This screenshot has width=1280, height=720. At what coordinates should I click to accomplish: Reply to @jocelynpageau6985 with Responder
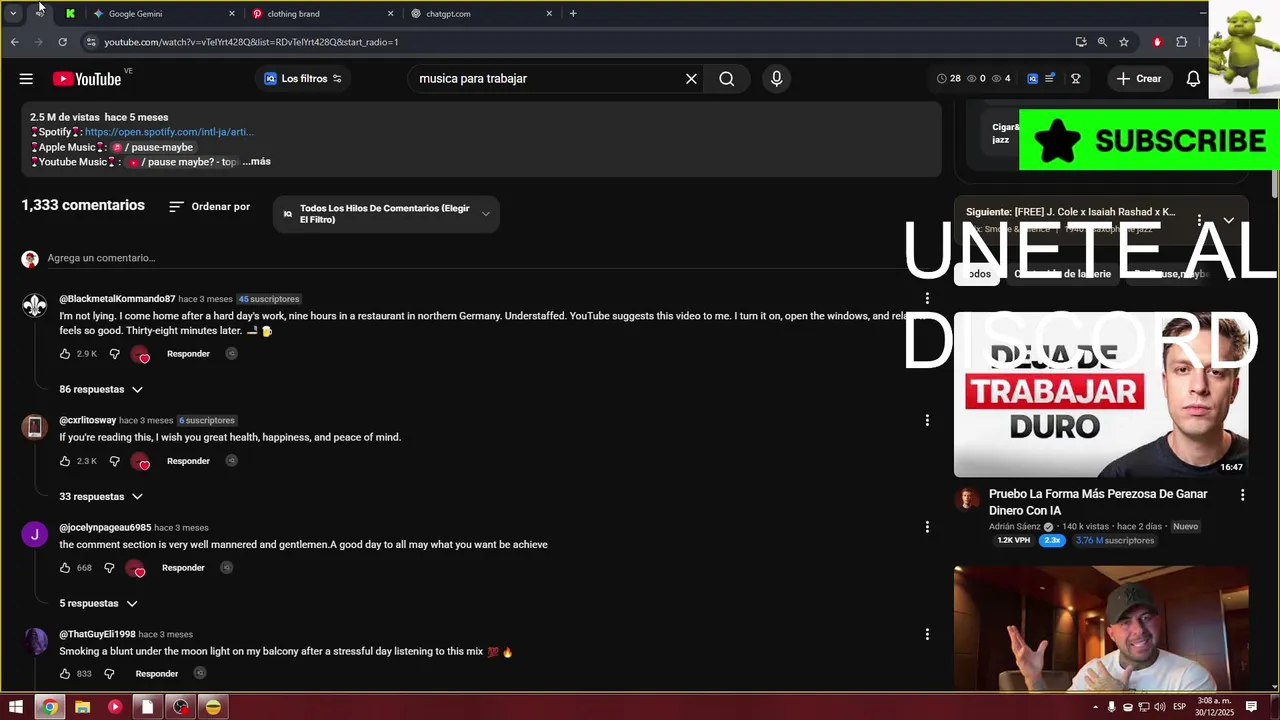click(183, 568)
